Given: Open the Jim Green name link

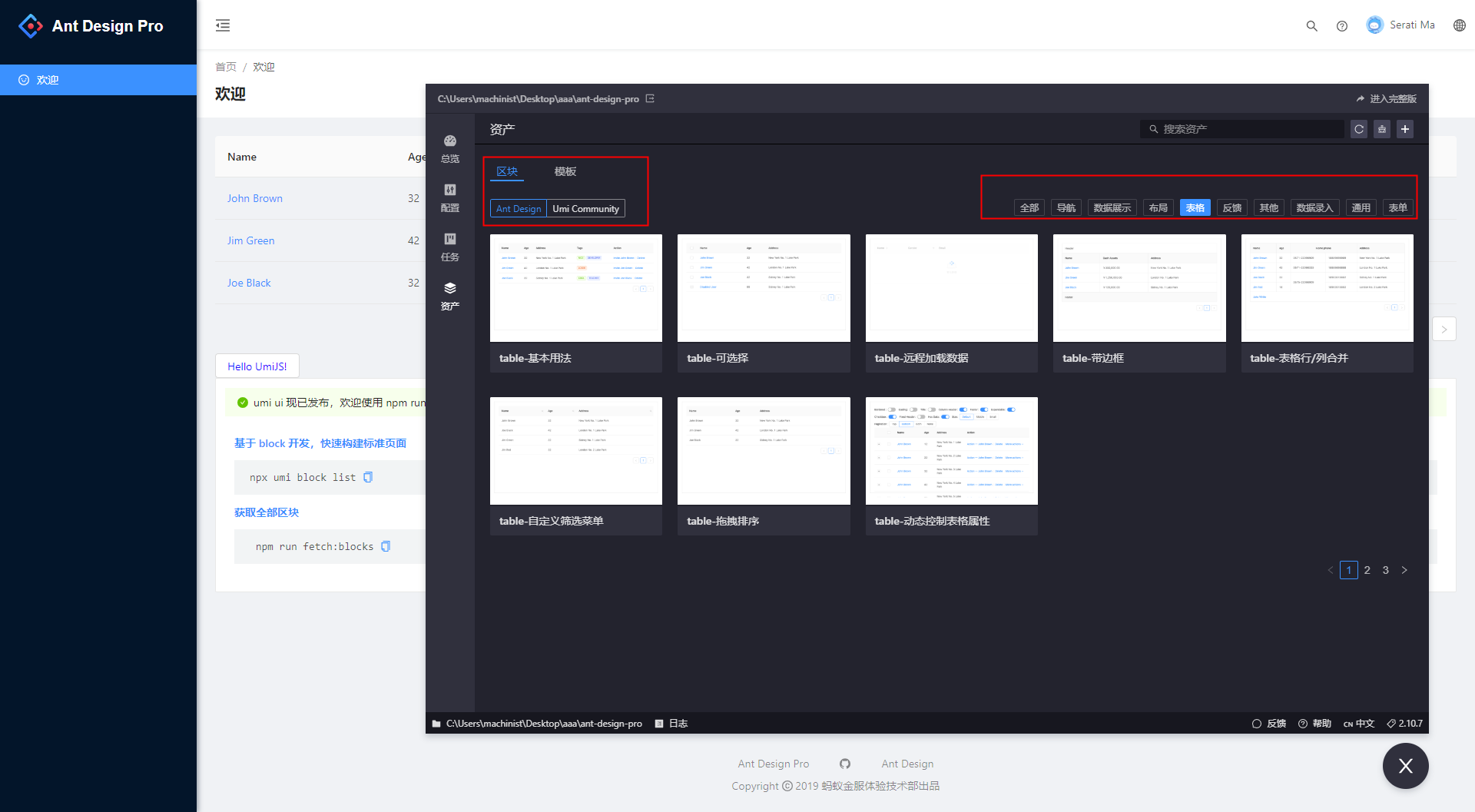Looking at the screenshot, I should point(250,240).
